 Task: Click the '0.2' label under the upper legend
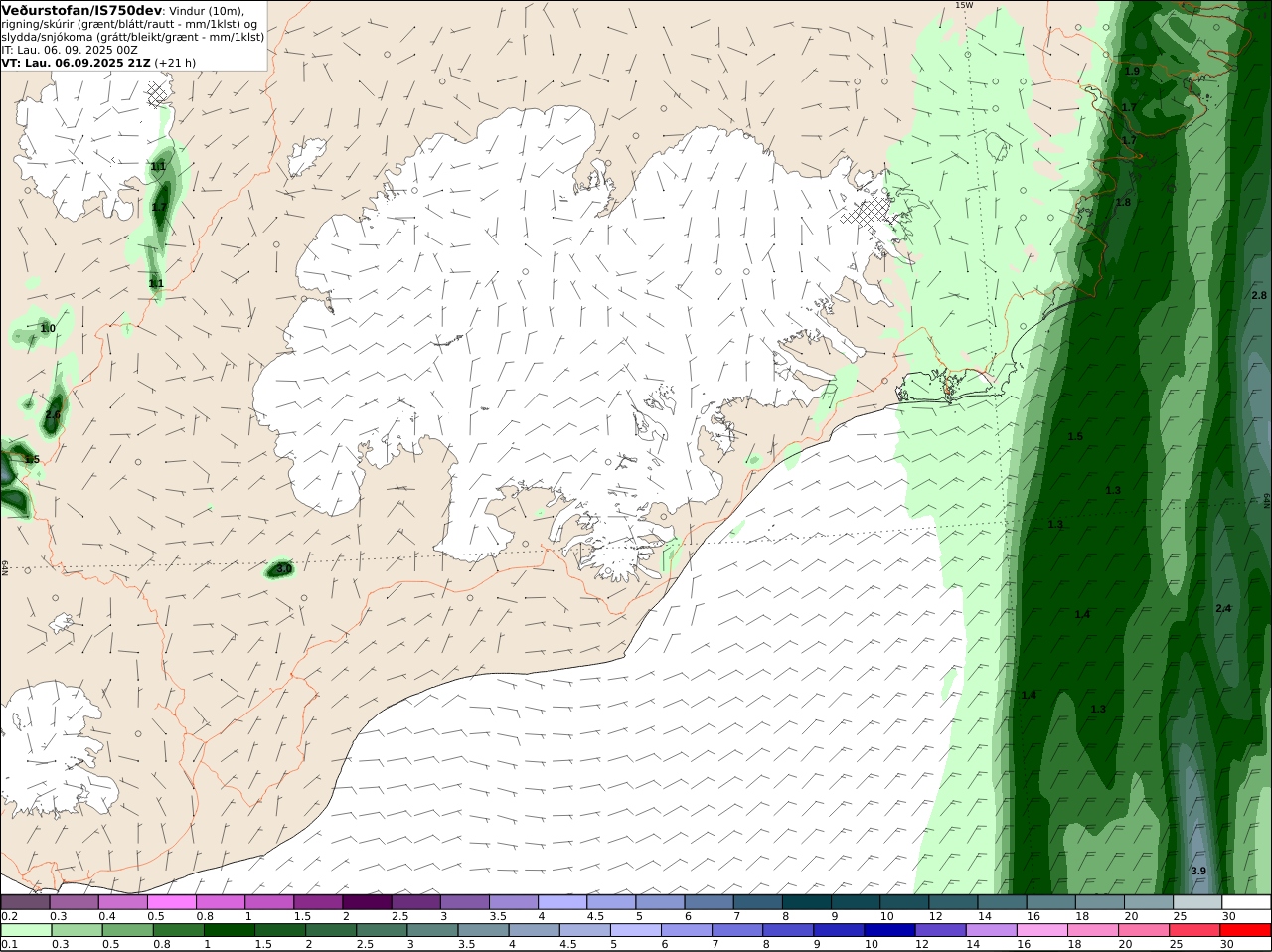coord(10,916)
